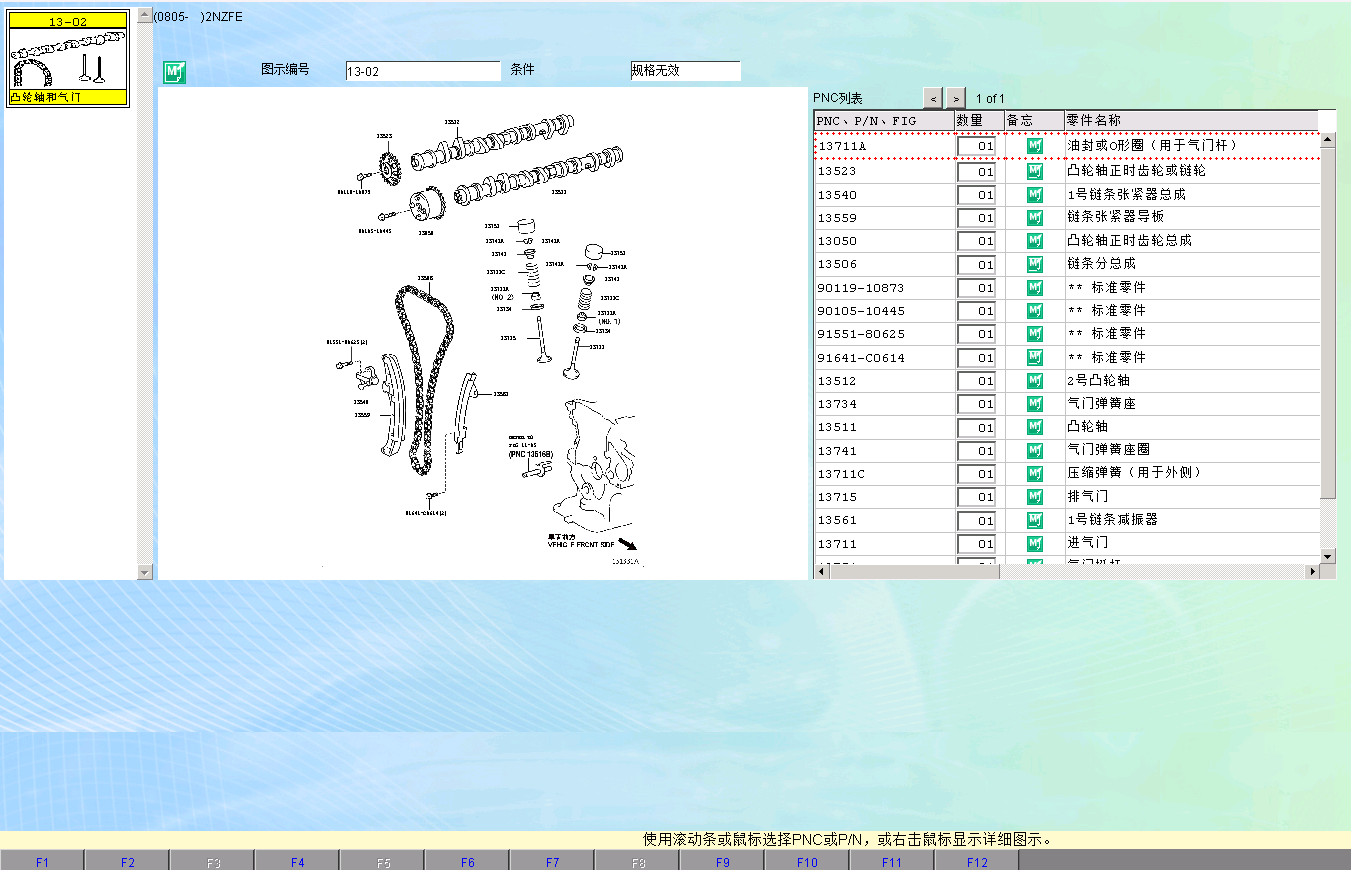Viewport: 1351px width, 870px height.
Task: Open the remarks icon for row 13512
Action: tap(1035, 381)
